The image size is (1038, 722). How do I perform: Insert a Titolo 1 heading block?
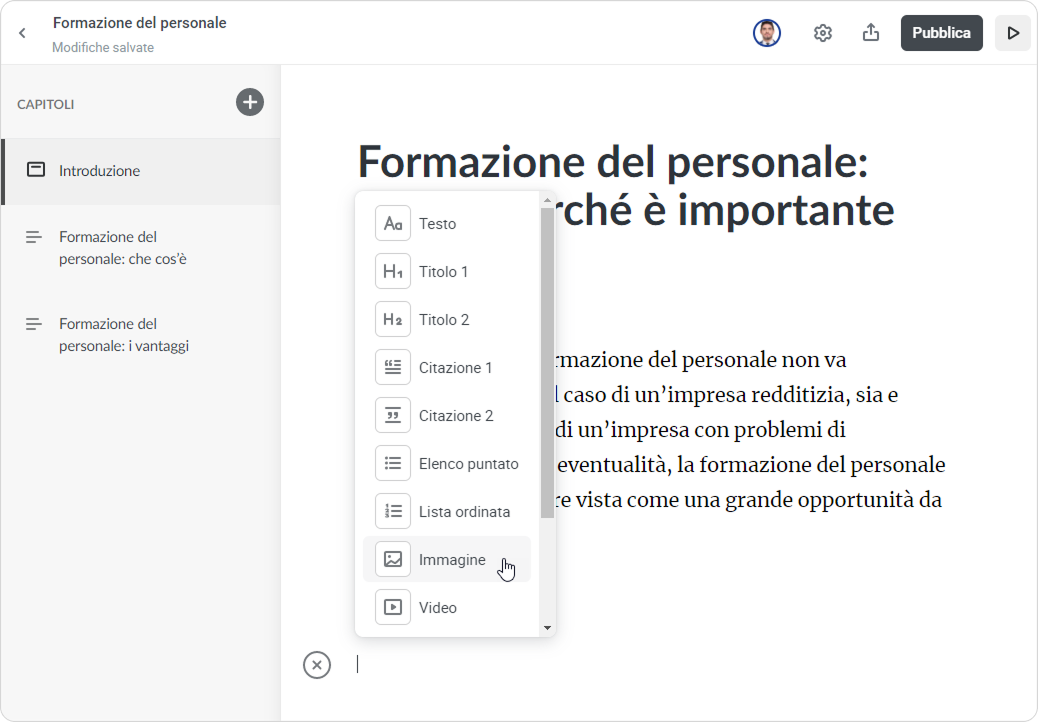point(443,272)
